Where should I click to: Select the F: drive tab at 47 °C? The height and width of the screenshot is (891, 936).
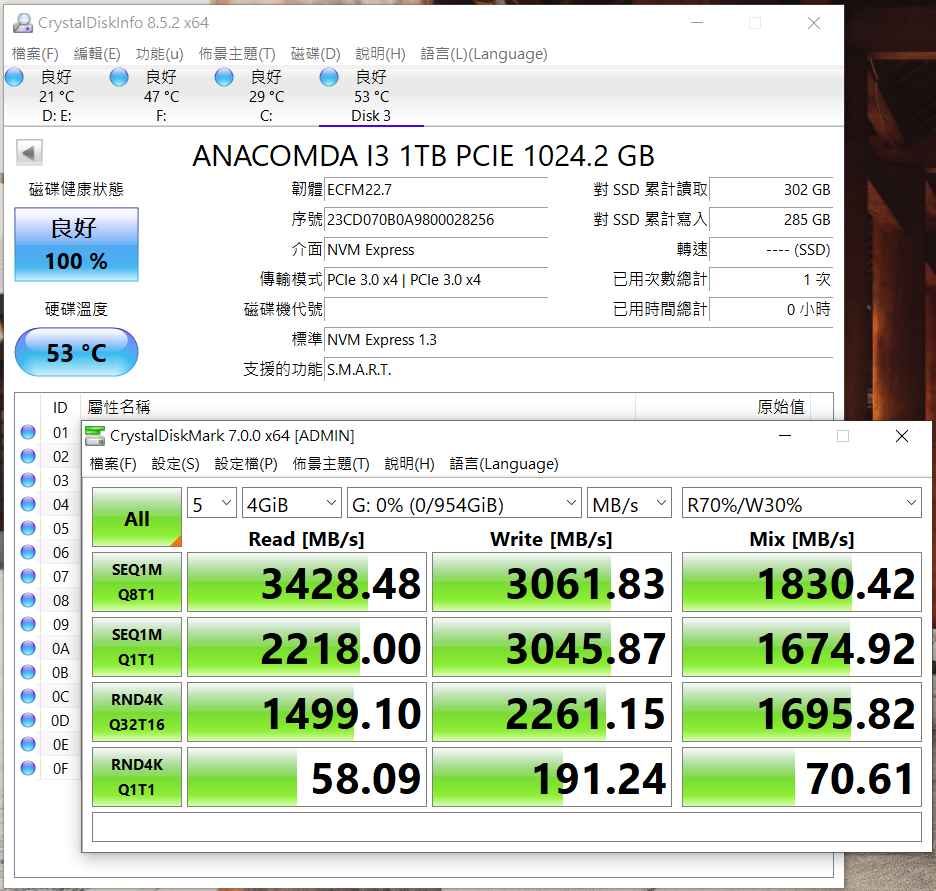click(161, 96)
